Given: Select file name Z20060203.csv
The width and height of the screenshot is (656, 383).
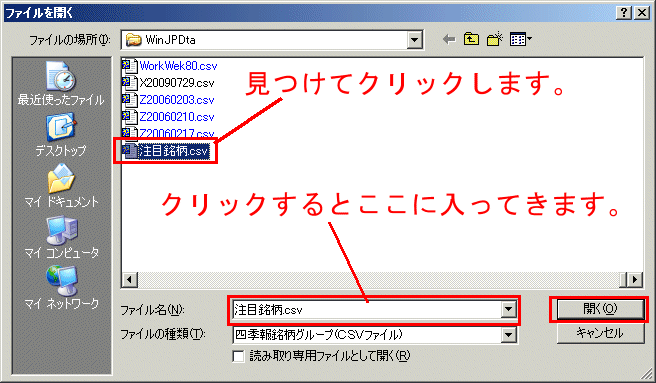Looking at the screenshot, I should point(177,100).
